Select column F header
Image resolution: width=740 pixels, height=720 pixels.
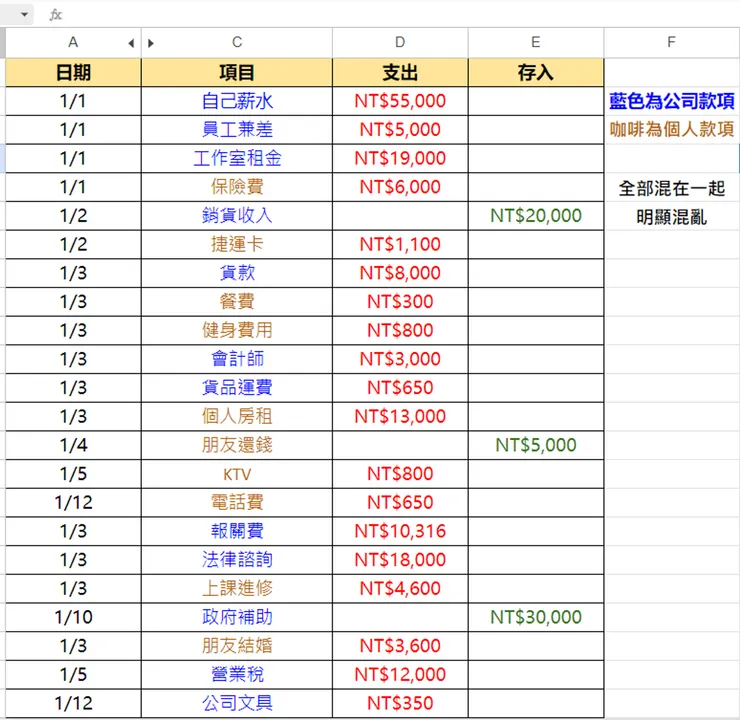click(672, 42)
